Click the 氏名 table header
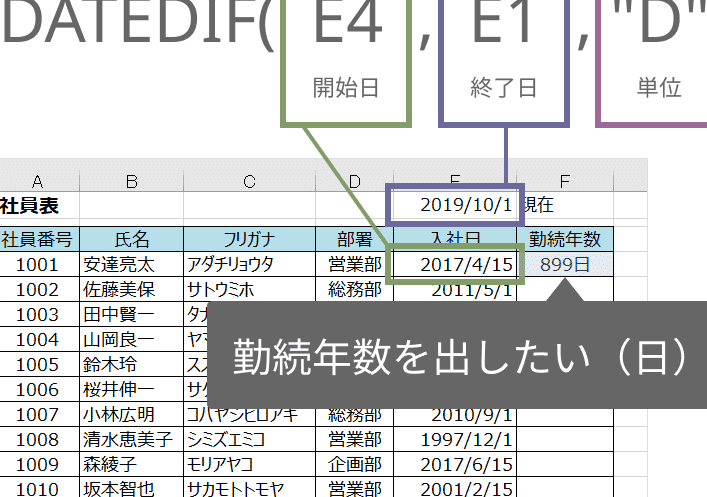The width and height of the screenshot is (707, 497). click(131, 239)
